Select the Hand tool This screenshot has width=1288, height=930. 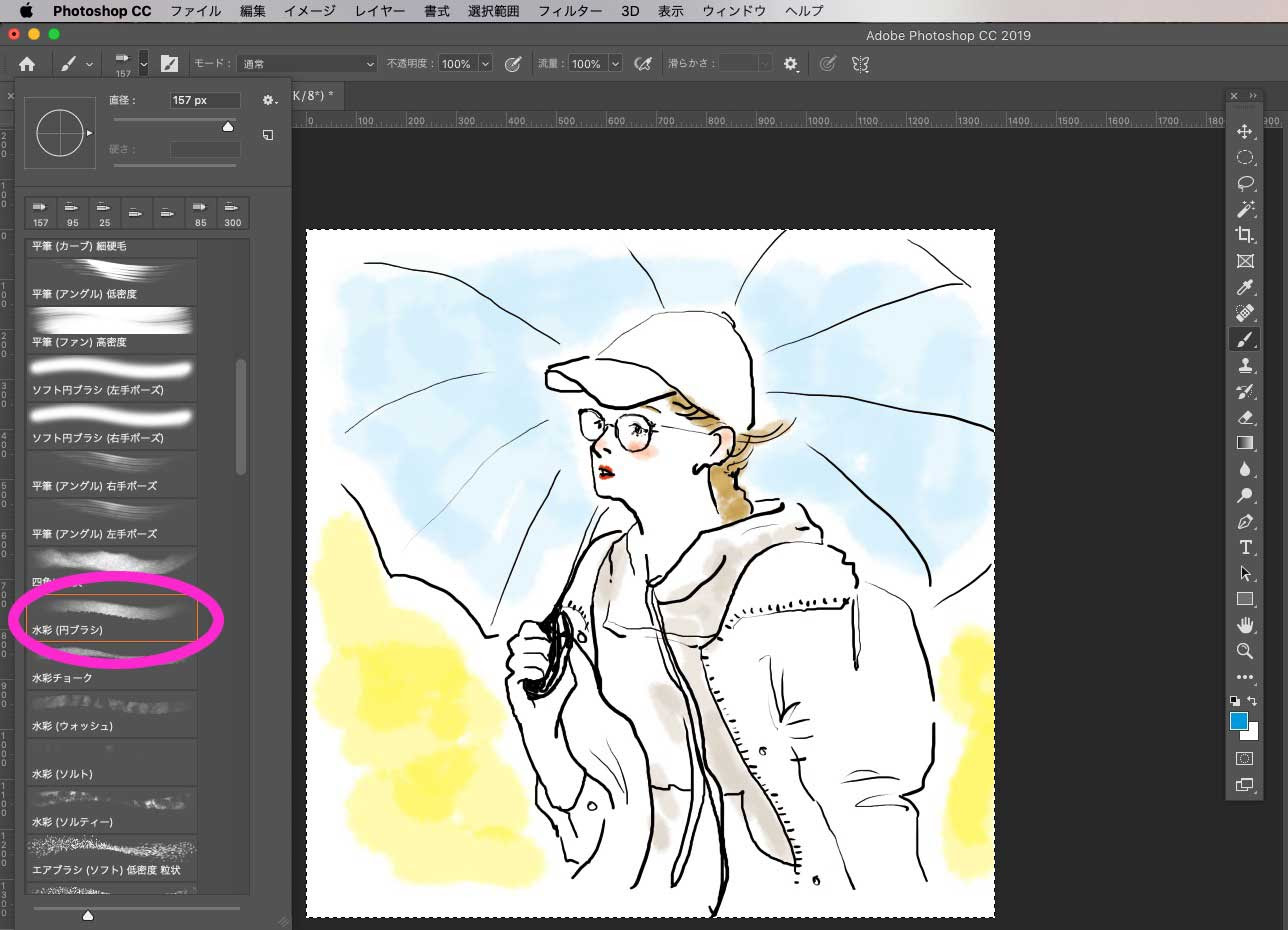pos(1245,625)
